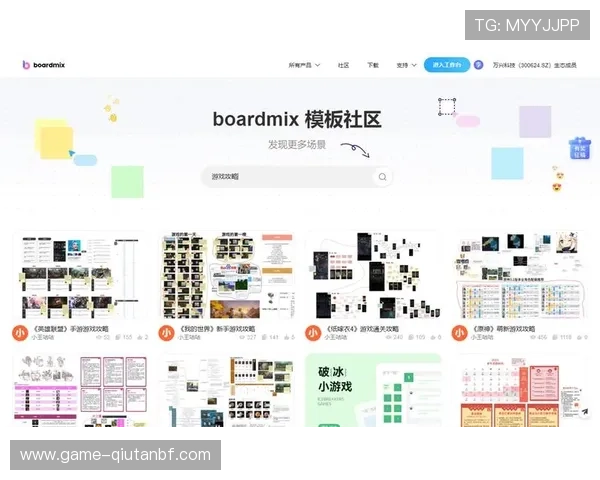Click the views eye icon on 《纸嫁衣4》card
Screen dimensions: 600x480
coord(389,337)
